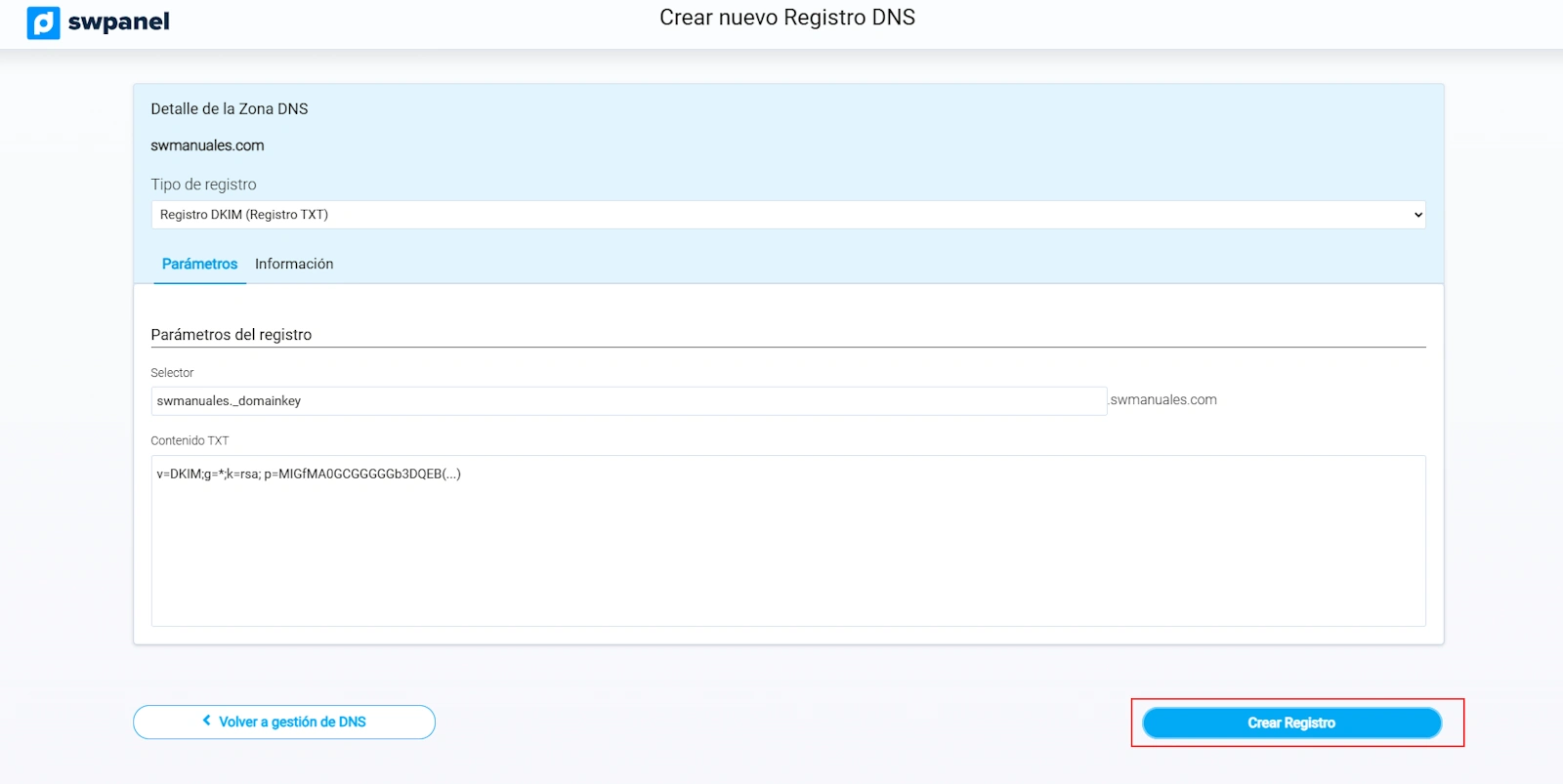Image resolution: width=1563 pixels, height=784 pixels.
Task: Click the Parámetros del registro section heading
Action: click(x=232, y=335)
